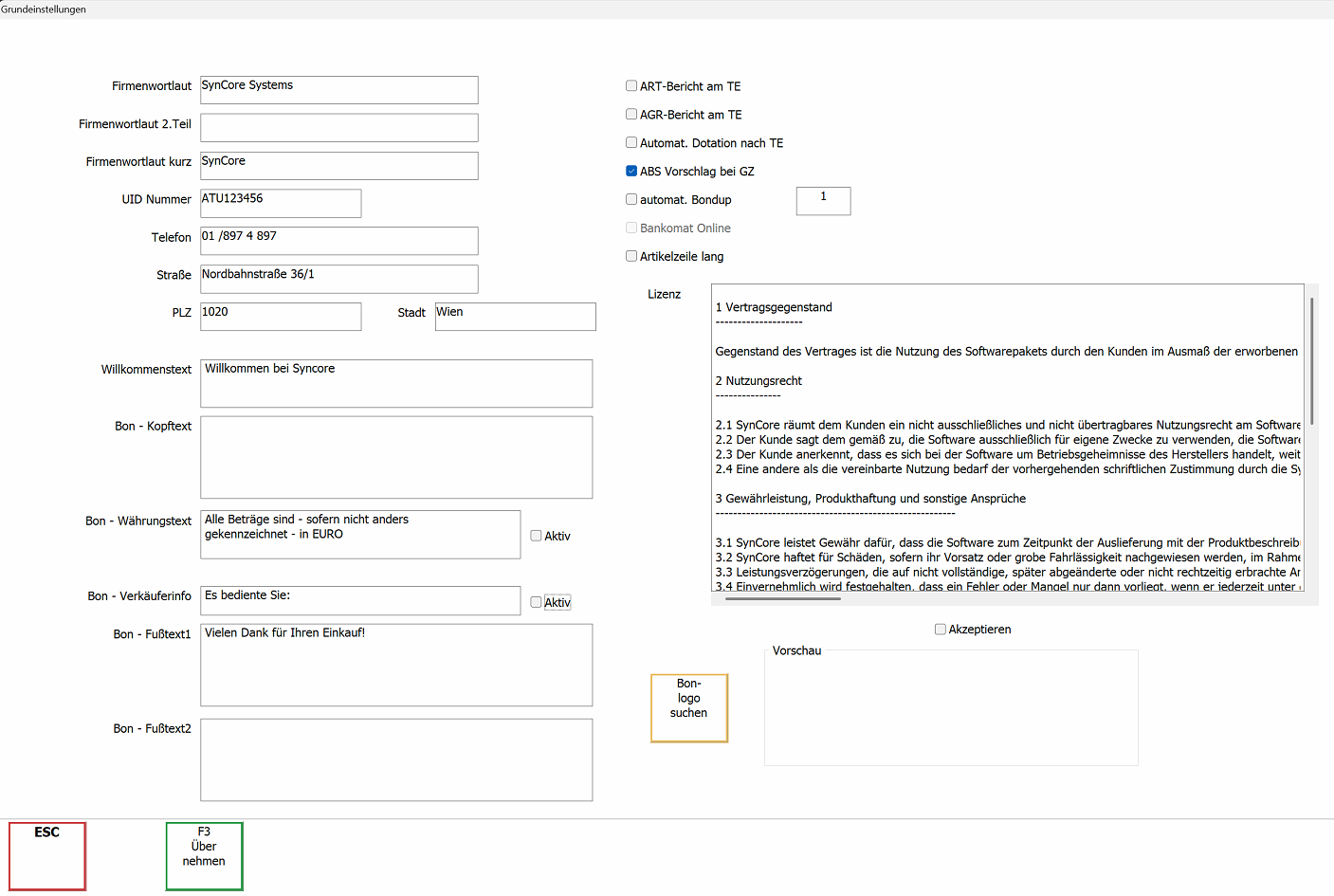Image resolution: width=1334 pixels, height=896 pixels.
Task: Focus the UID Nummer input field
Action: (x=281, y=203)
